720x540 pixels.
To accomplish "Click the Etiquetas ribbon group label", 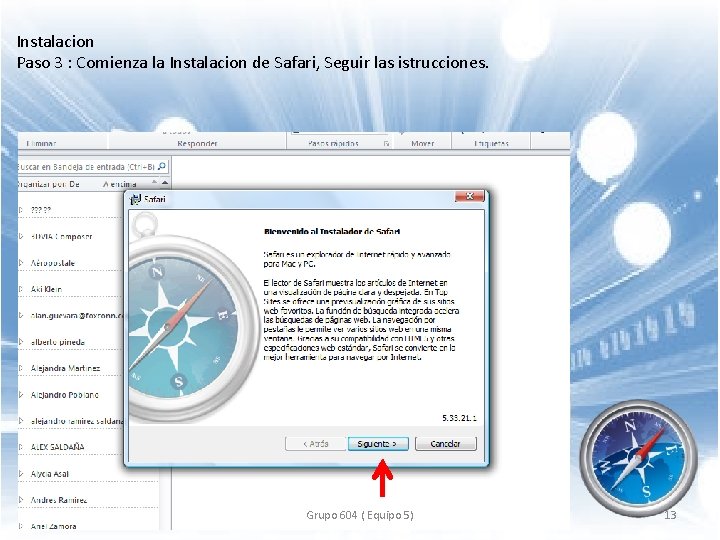I will point(491,143).
